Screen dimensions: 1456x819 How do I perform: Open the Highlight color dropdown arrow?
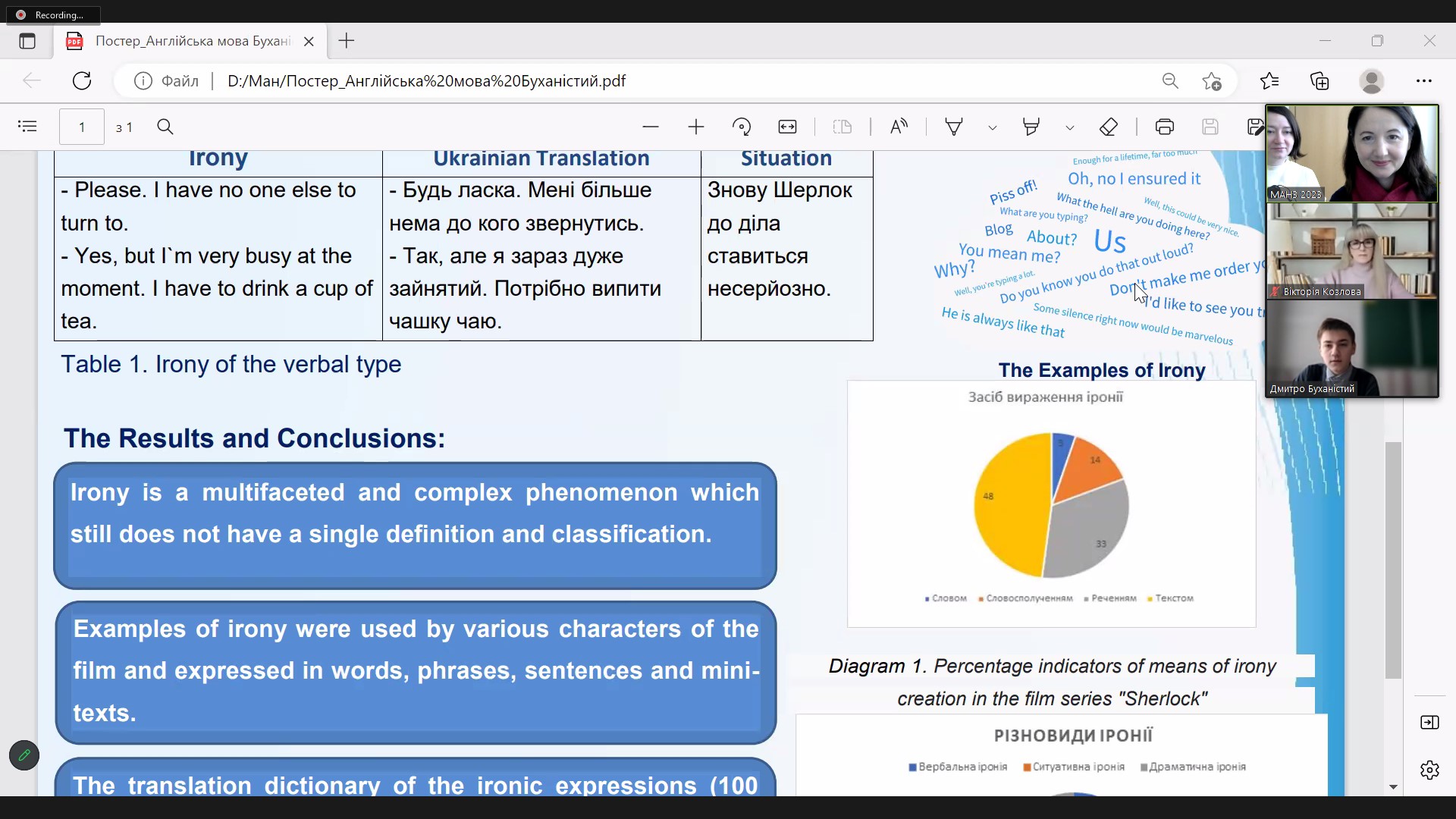1070,127
